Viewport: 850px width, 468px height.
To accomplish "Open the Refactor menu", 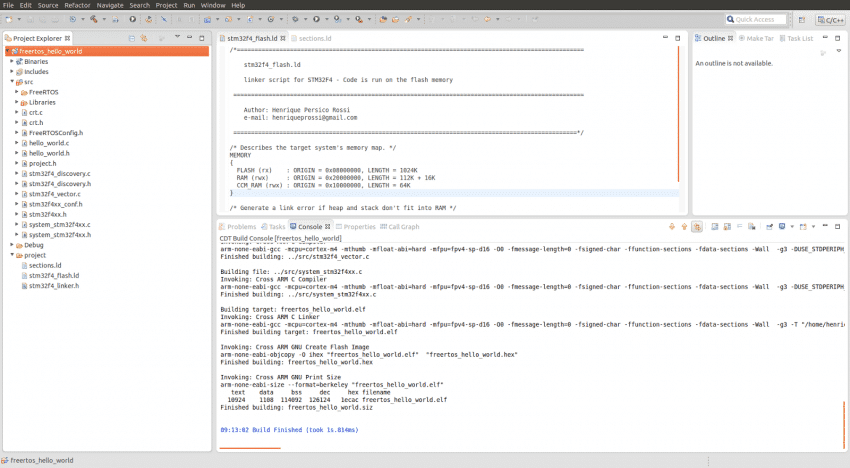I will [x=78, y=5].
